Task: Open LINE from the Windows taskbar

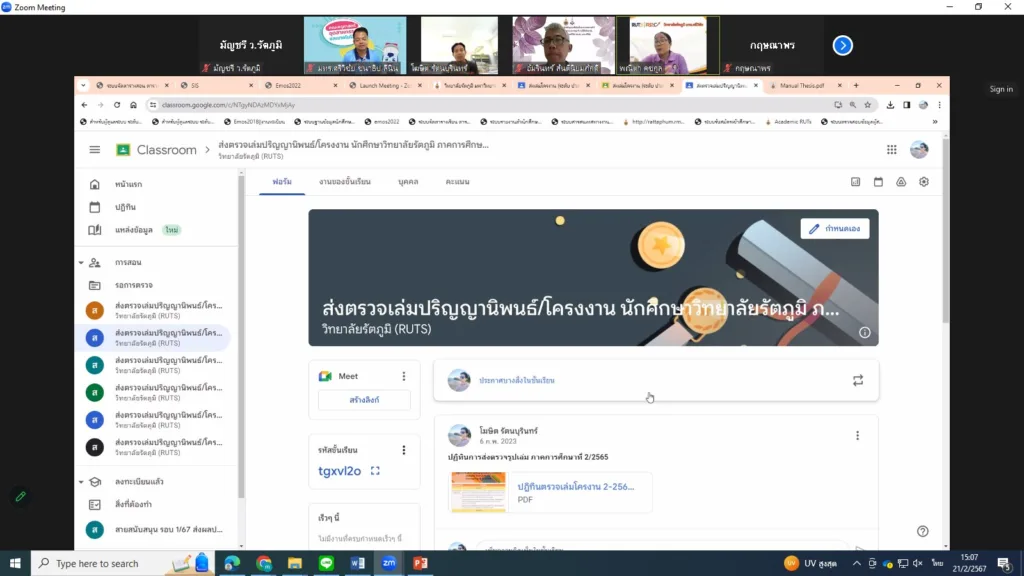Action: coord(327,563)
